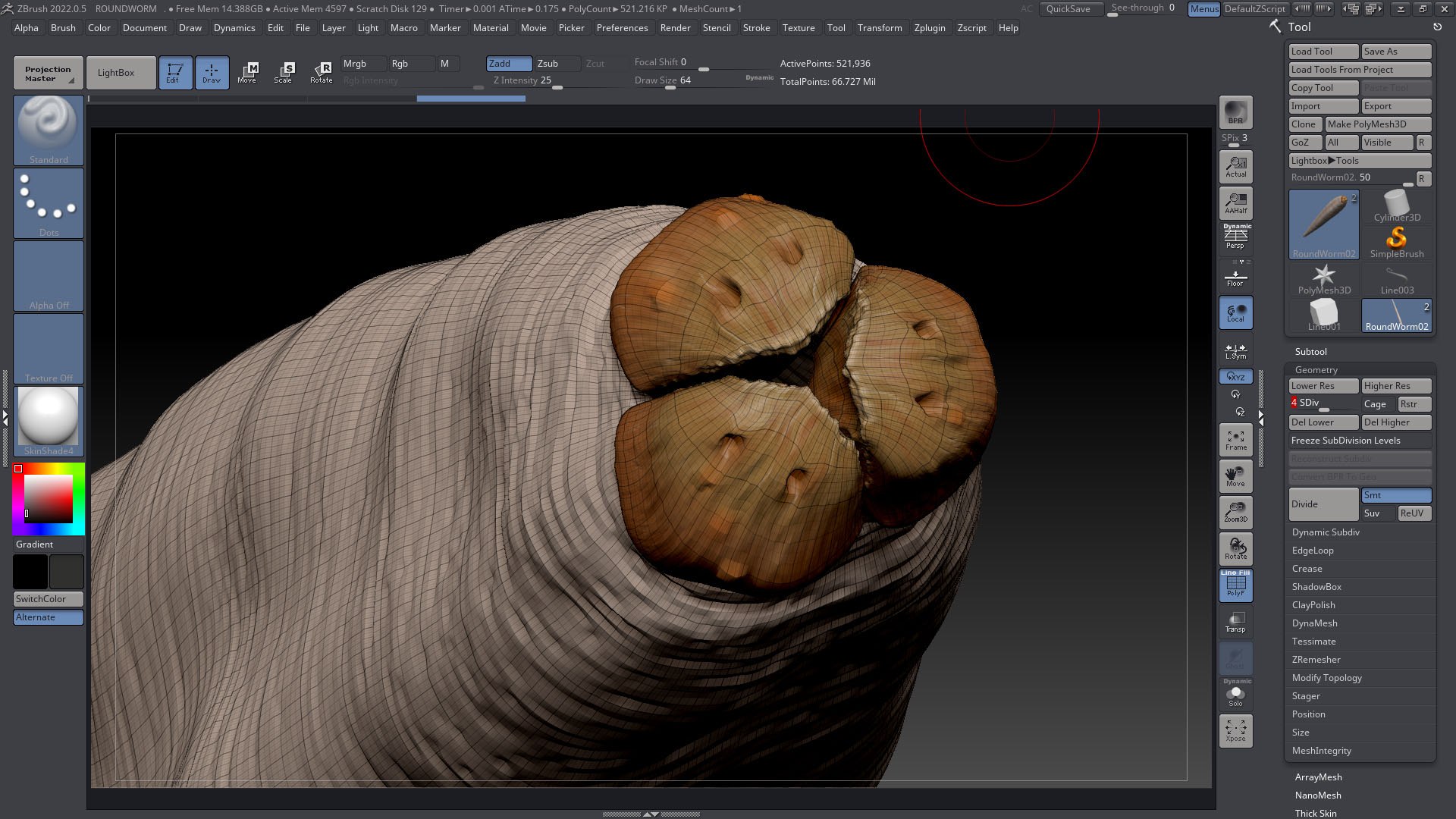Collapse the Geometry section
The height and width of the screenshot is (819, 1456).
(x=1316, y=370)
